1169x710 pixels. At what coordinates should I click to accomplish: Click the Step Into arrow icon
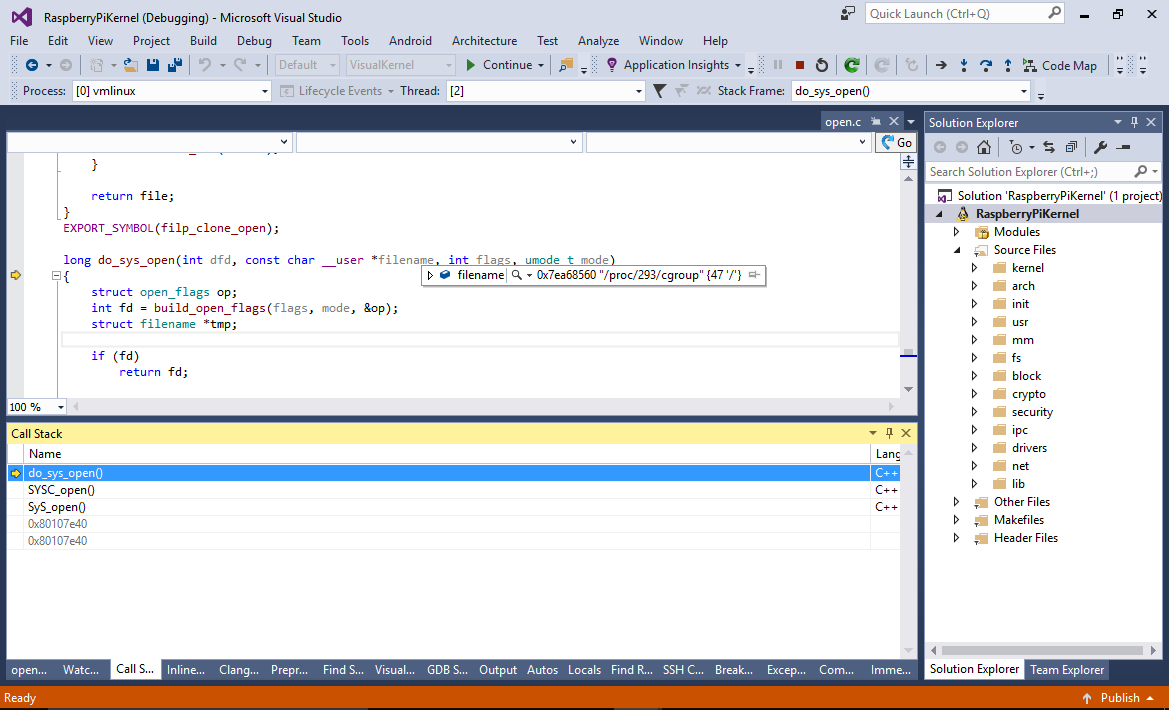pos(963,66)
